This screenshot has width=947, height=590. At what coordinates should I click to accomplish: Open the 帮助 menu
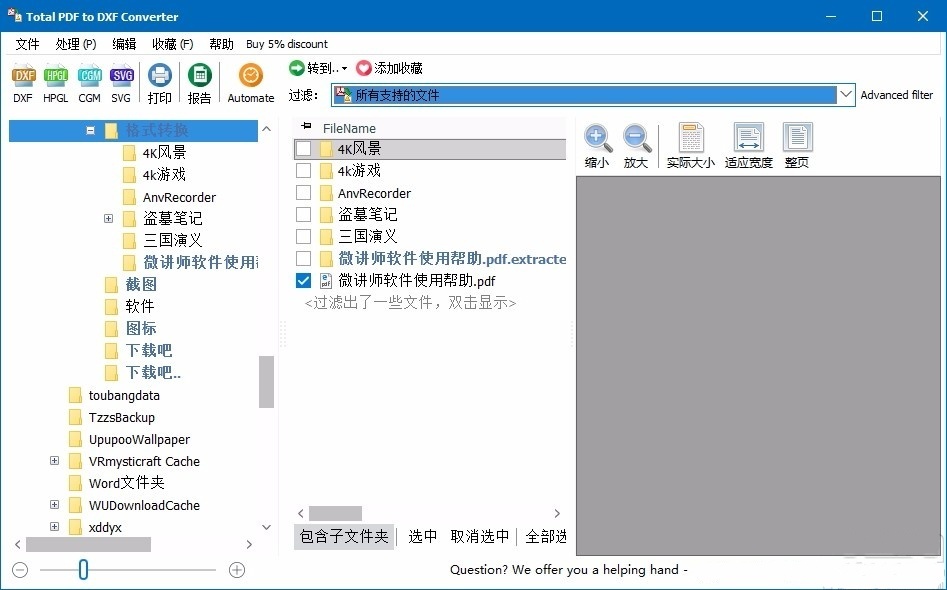pyautogui.click(x=222, y=44)
